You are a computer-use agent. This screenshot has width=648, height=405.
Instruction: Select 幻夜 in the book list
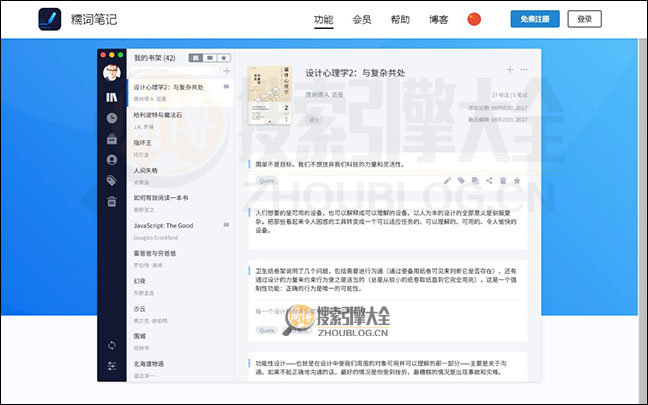[x=181, y=286]
